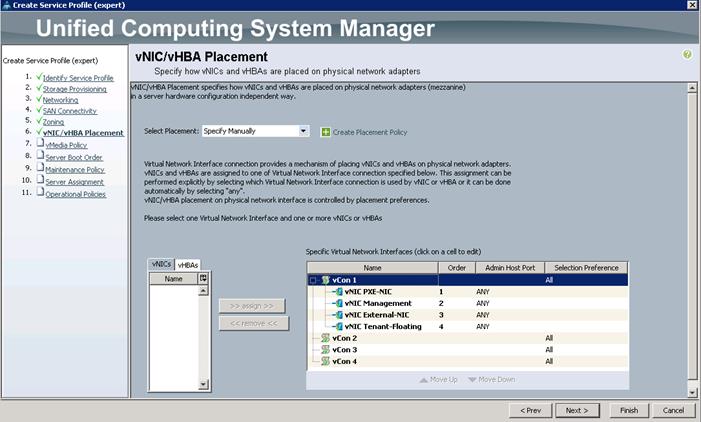The height and width of the screenshot is (422, 701).
Task: Click the Move Down arrow control
Action: pyautogui.click(x=492, y=380)
